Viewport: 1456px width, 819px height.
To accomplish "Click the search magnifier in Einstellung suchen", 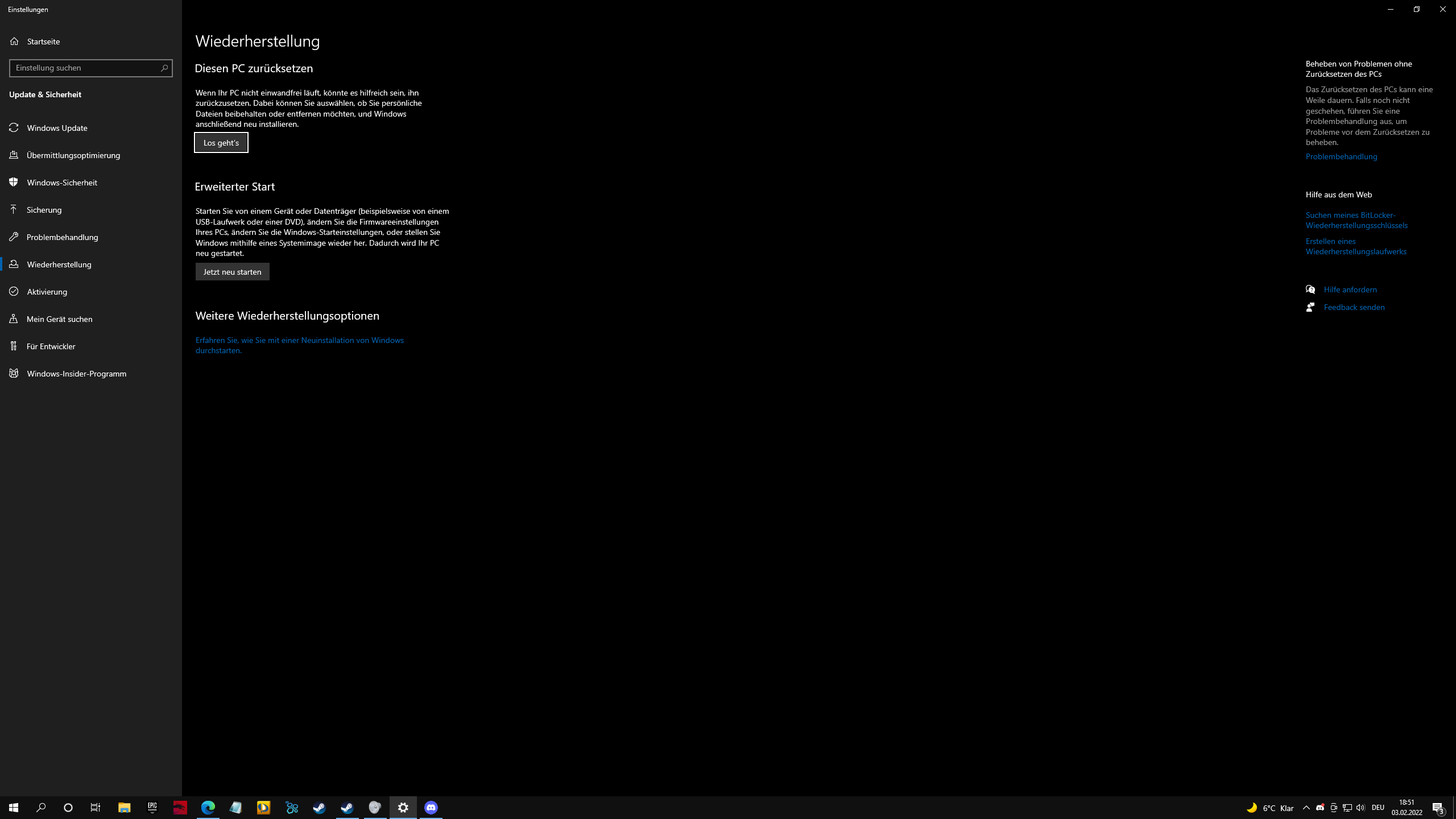I will [164, 68].
